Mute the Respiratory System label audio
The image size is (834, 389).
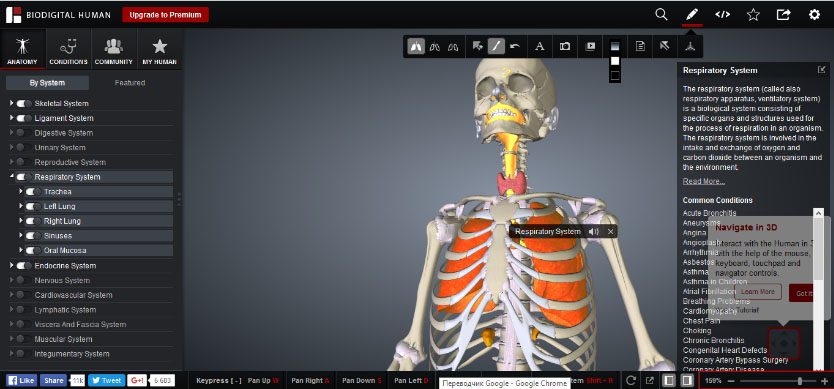pos(594,231)
